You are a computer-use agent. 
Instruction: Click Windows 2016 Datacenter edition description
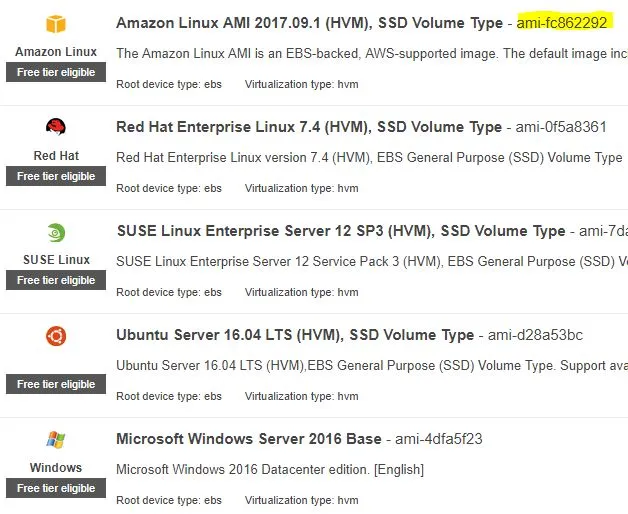pyautogui.click(x=270, y=469)
